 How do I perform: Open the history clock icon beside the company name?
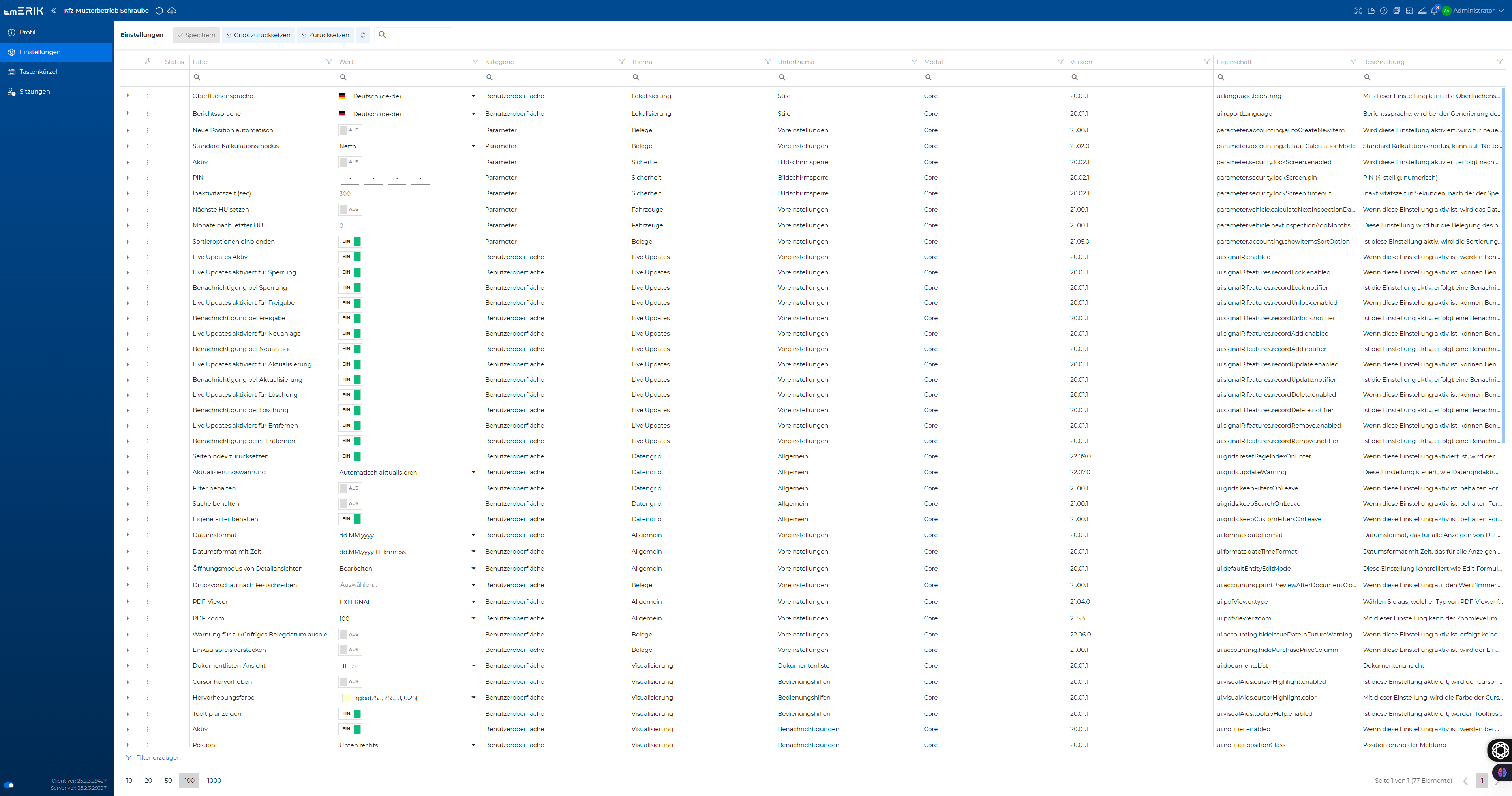(x=159, y=11)
